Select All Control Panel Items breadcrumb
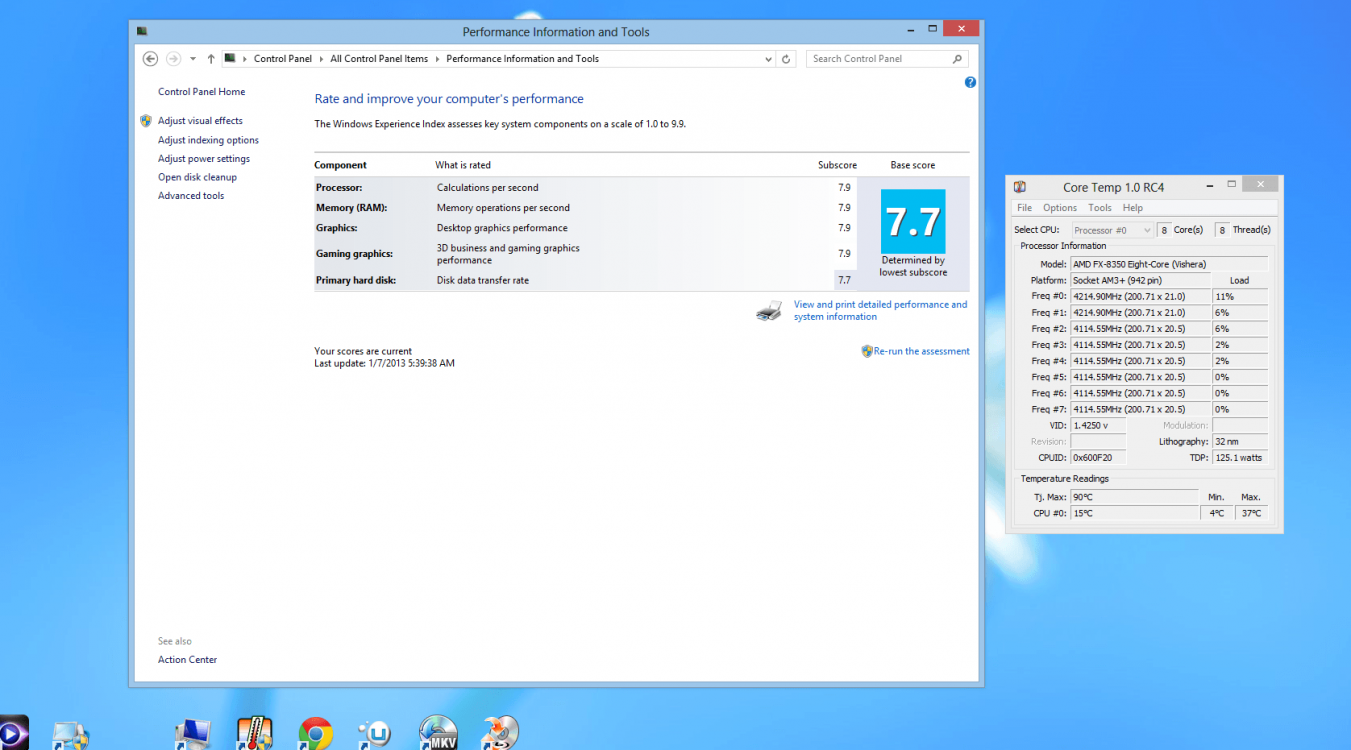 click(x=379, y=59)
